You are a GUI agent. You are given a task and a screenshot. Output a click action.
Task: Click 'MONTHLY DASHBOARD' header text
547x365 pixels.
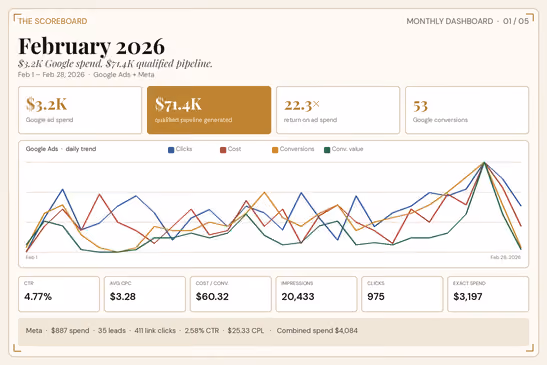point(450,21)
